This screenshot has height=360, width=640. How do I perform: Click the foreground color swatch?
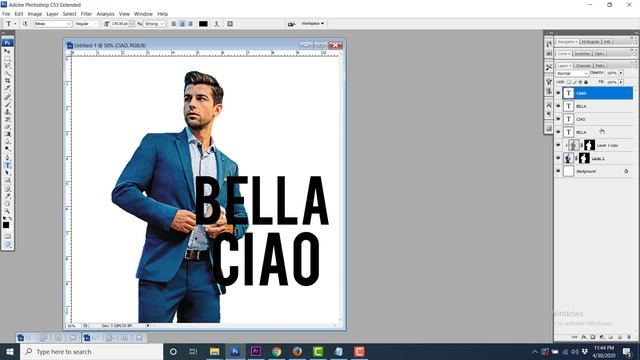coord(6,225)
